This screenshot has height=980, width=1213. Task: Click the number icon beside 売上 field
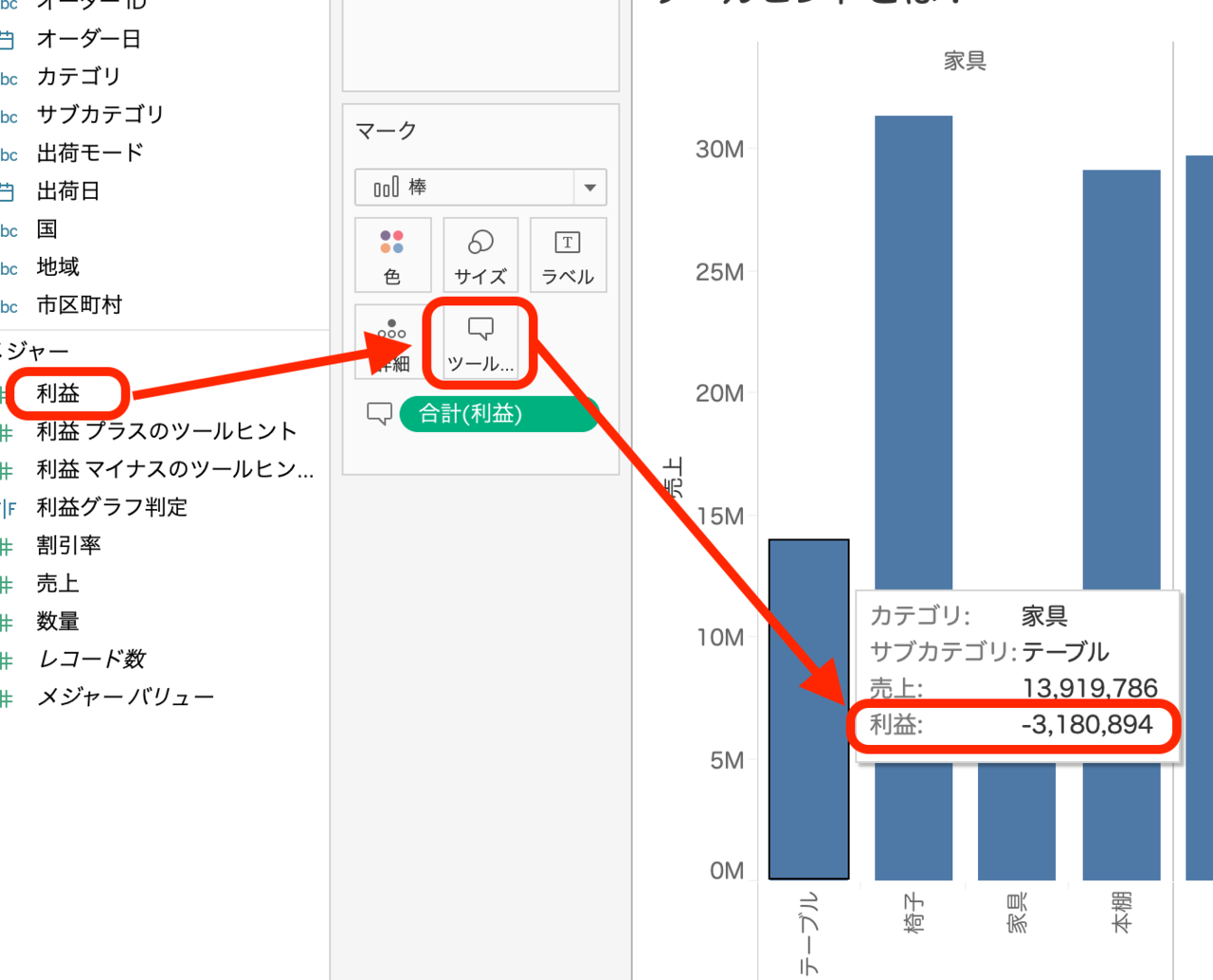[x=7, y=585]
